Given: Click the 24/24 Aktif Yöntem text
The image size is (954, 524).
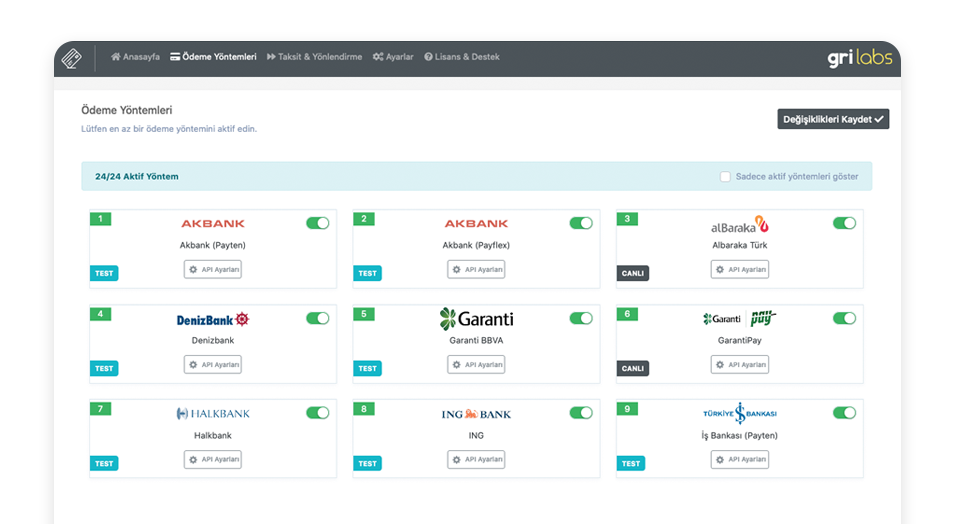Looking at the screenshot, I should point(137,176).
